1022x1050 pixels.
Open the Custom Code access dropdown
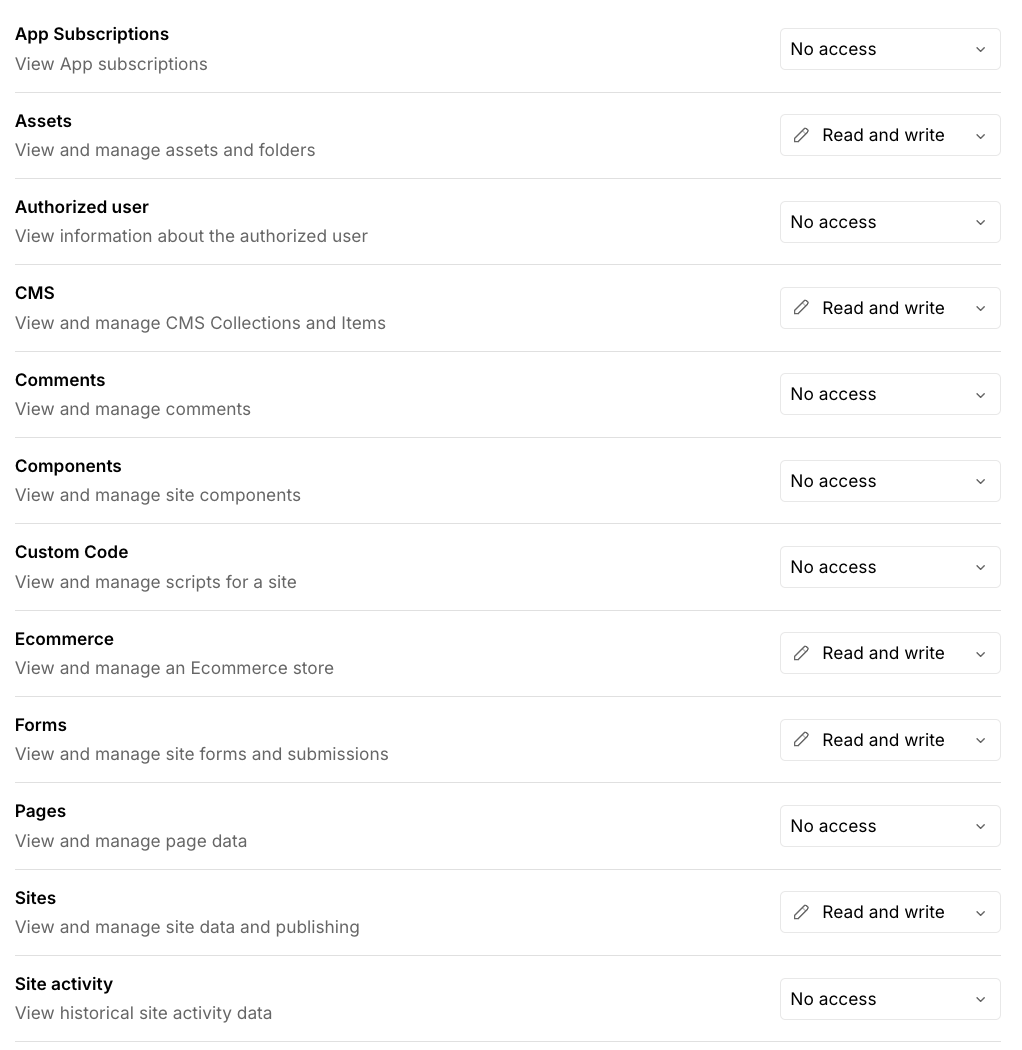coord(889,567)
